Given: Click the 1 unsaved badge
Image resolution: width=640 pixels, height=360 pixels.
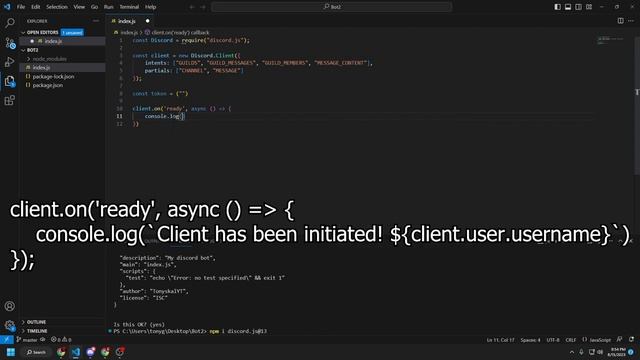Looking at the screenshot, I should coord(72,32).
